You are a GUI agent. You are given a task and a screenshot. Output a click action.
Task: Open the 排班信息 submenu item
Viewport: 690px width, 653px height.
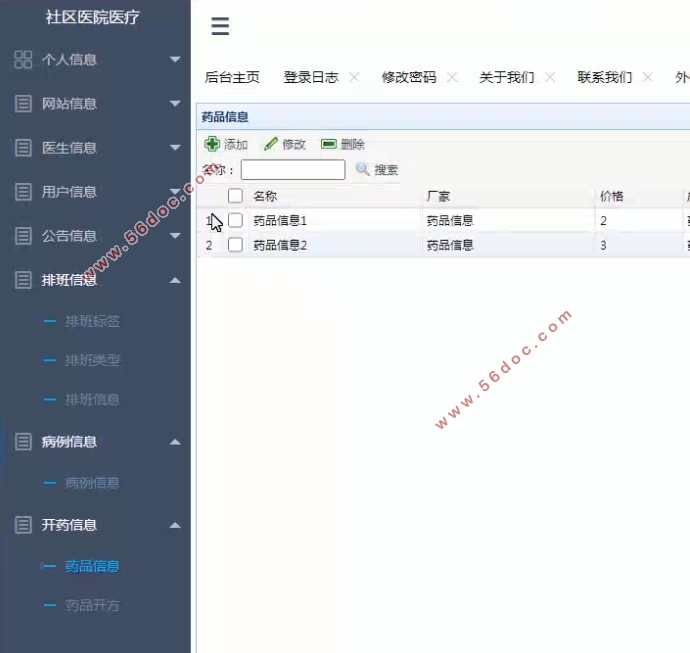(x=92, y=400)
